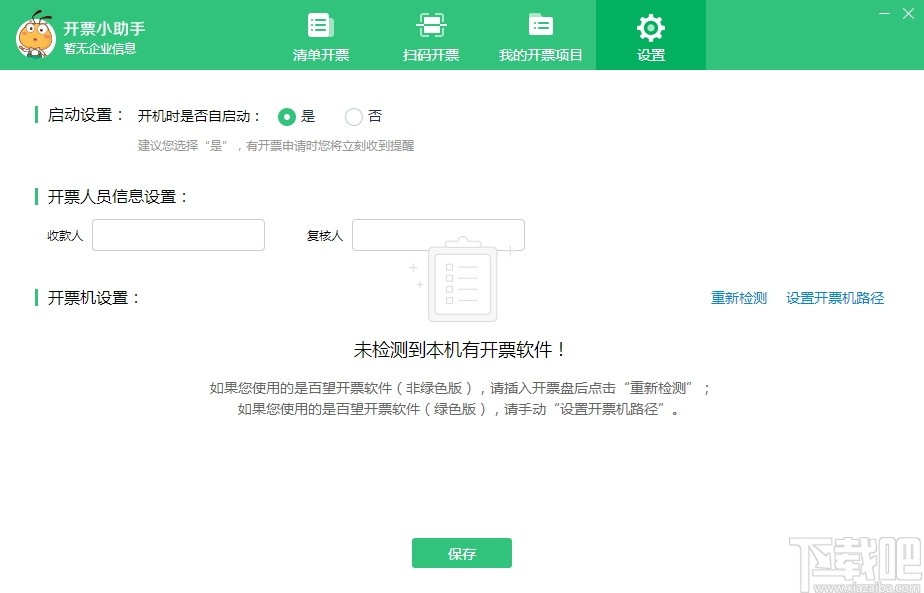Image resolution: width=924 pixels, height=593 pixels.
Task: Click the 我的开票项目 folder icon
Action: (540, 25)
